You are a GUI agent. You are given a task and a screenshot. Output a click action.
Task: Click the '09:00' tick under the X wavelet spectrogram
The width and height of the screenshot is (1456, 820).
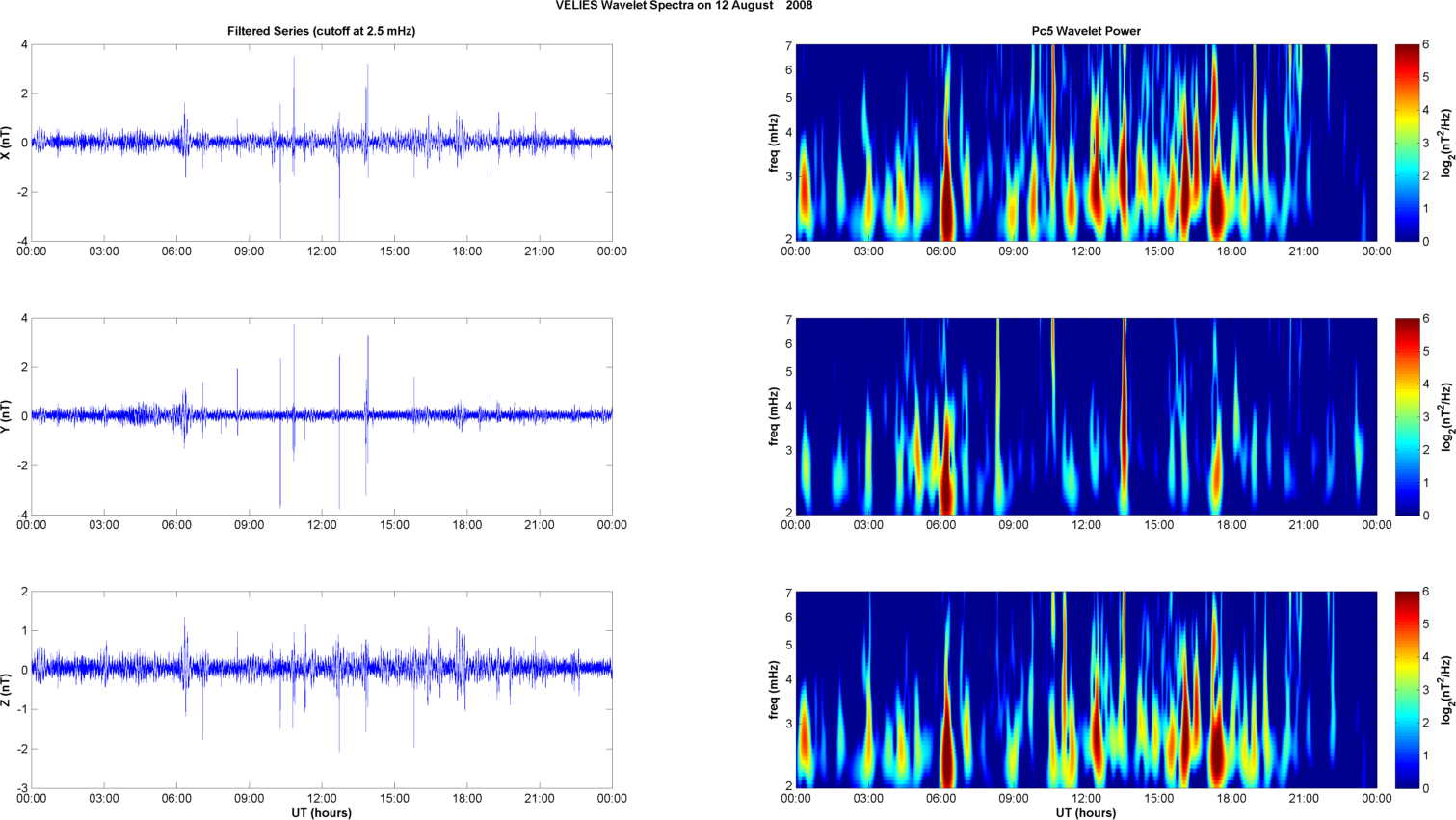coord(1014,251)
